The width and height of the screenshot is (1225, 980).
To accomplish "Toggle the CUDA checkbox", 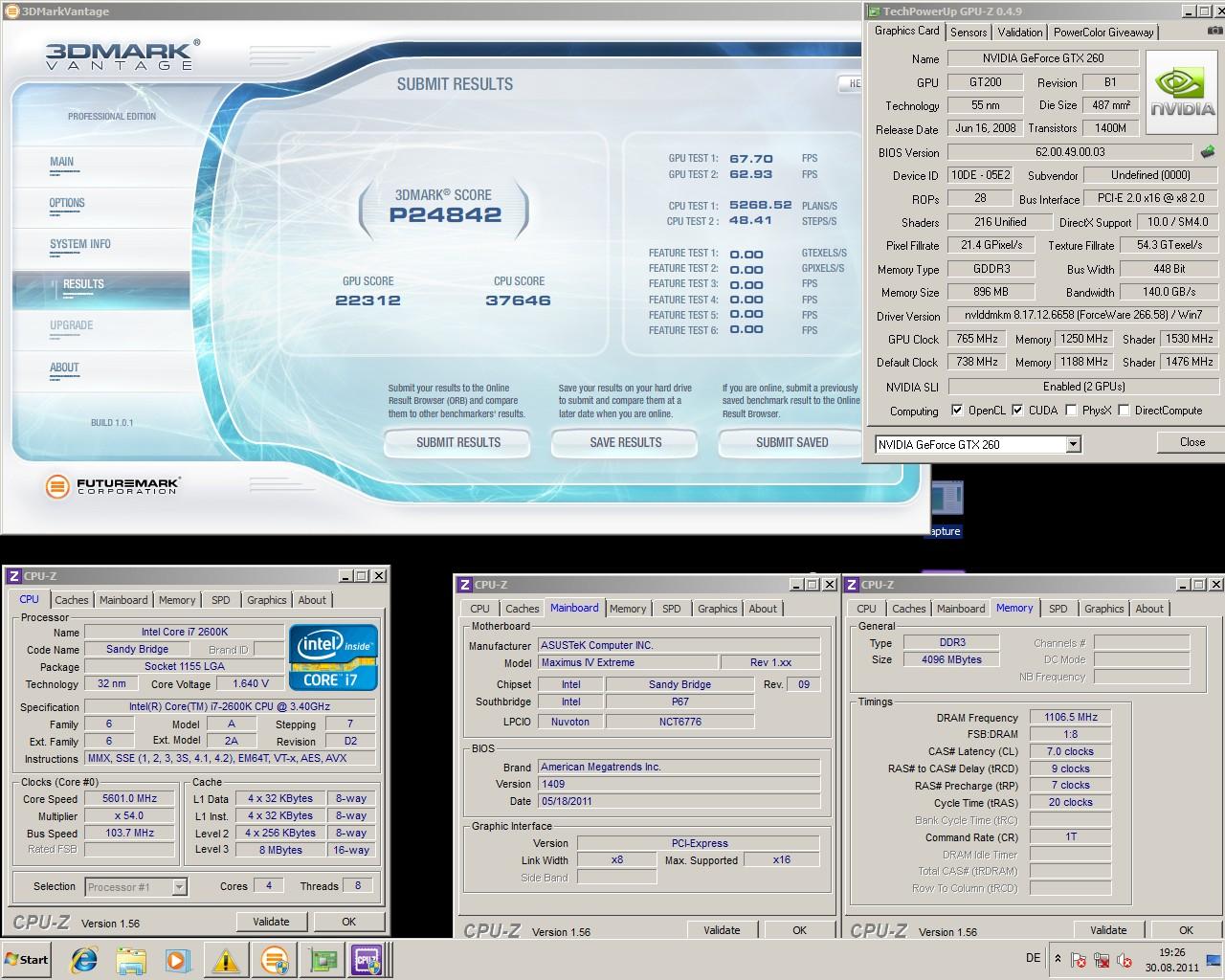I will [1017, 410].
